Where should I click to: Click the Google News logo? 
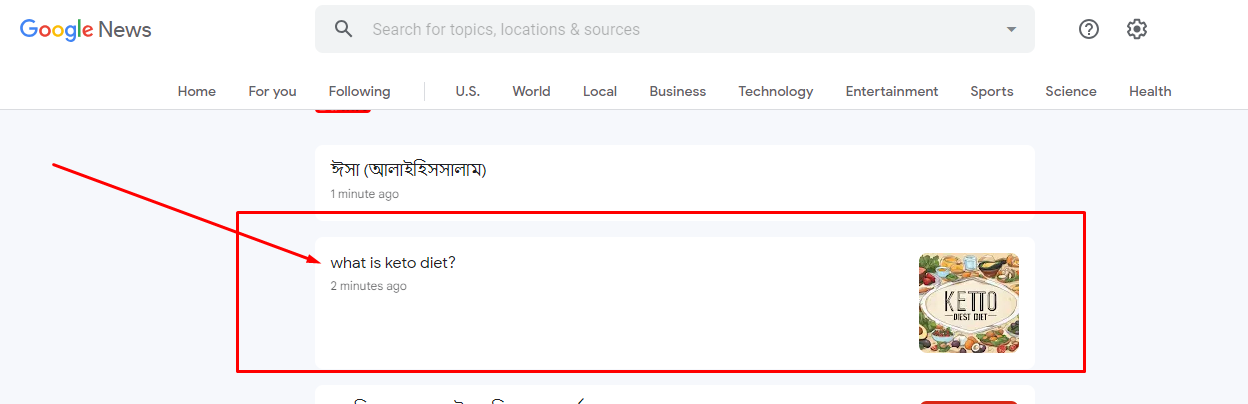86,29
